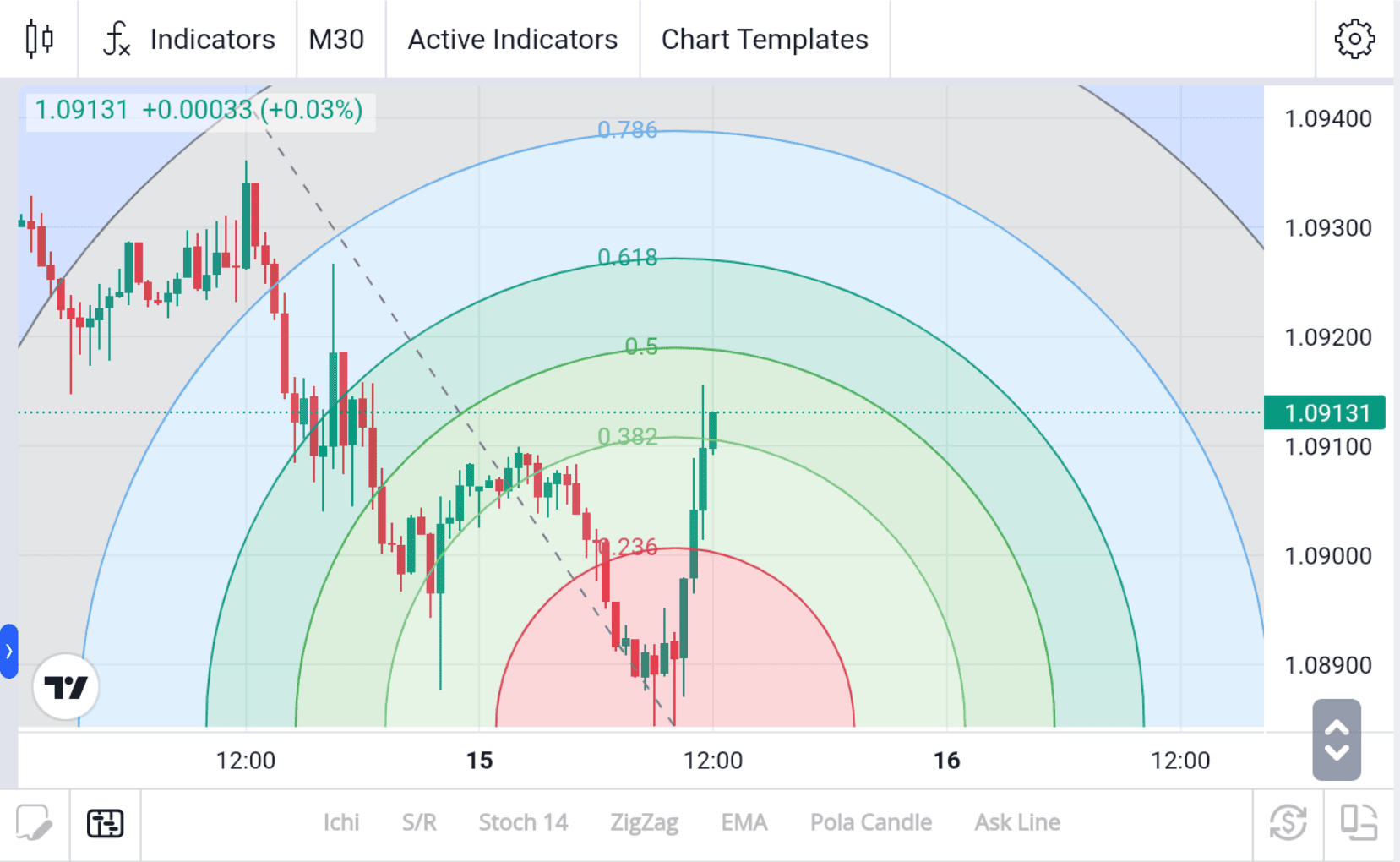Click the chart scroll up/down arrows button
1400x862 pixels.
coord(1337,739)
